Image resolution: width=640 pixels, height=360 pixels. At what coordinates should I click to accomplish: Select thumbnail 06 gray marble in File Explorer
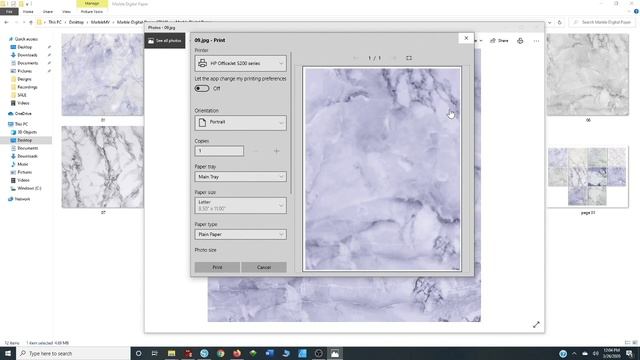pyautogui.click(x=588, y=75)
